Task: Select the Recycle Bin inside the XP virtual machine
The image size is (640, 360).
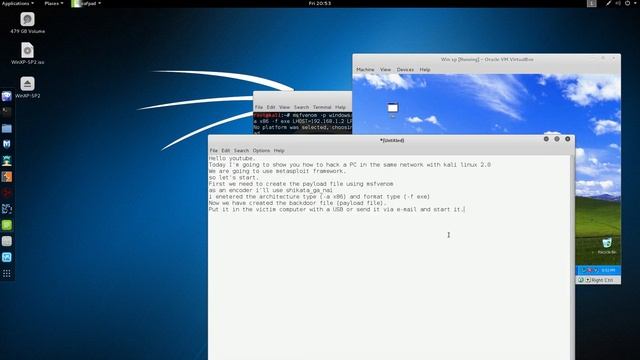Action: point(607,245)
